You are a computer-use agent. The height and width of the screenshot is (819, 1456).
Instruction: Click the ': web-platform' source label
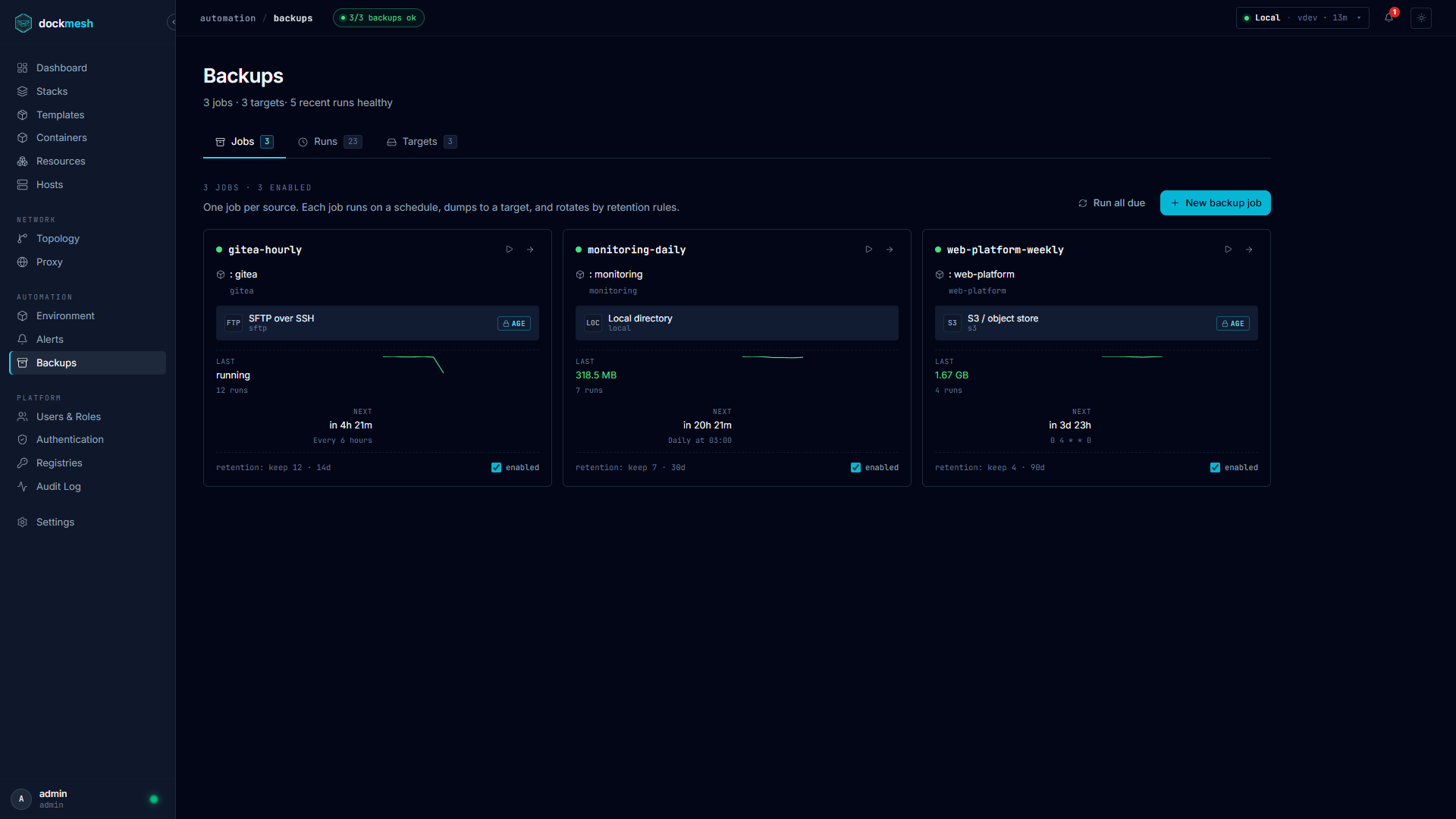pyautogui.click(x=981, y=275)
